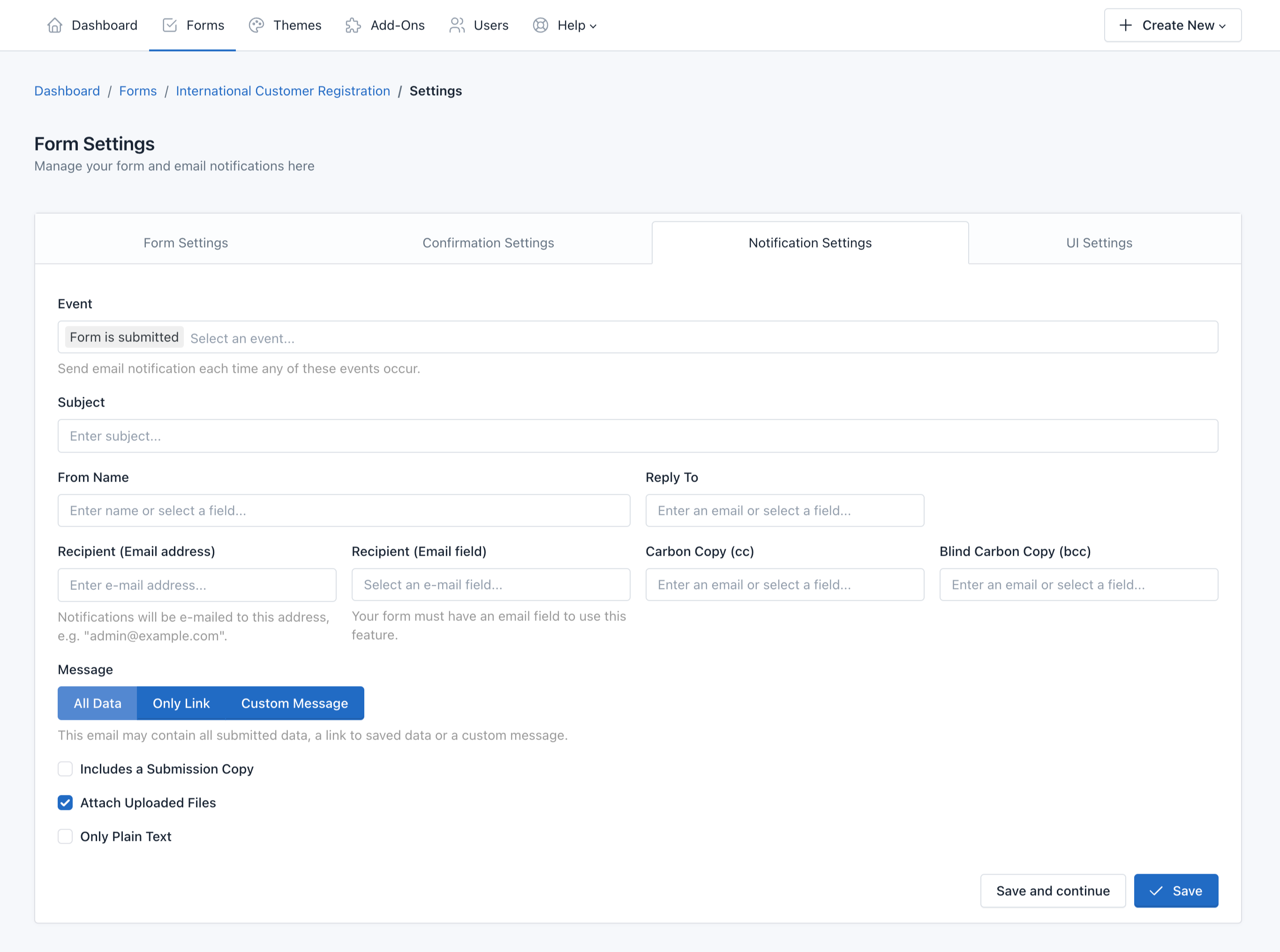Screen dimensions: 1280x952
Task: Expand the Recipient Email field dropdown
Action: [490, 585]
